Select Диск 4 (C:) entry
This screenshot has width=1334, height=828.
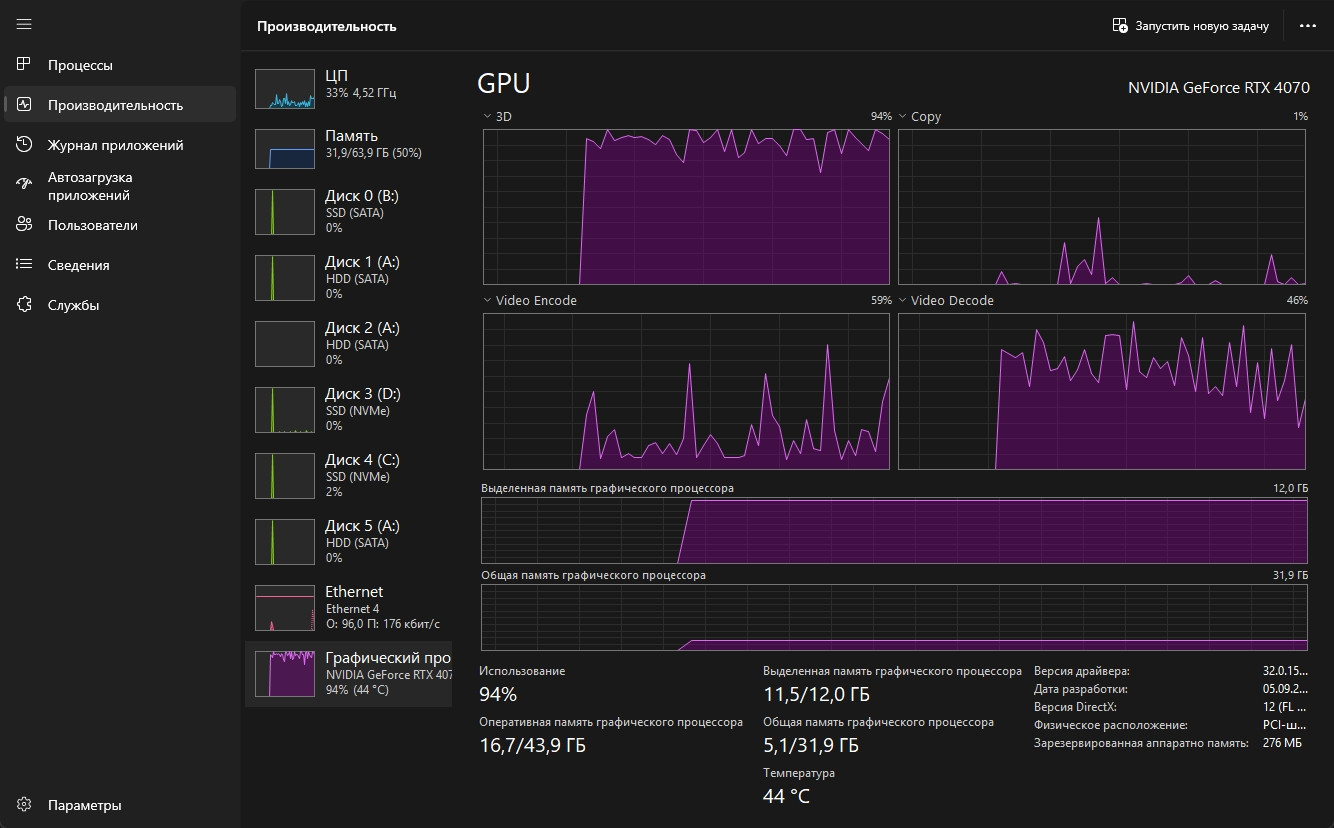[348, 476]
